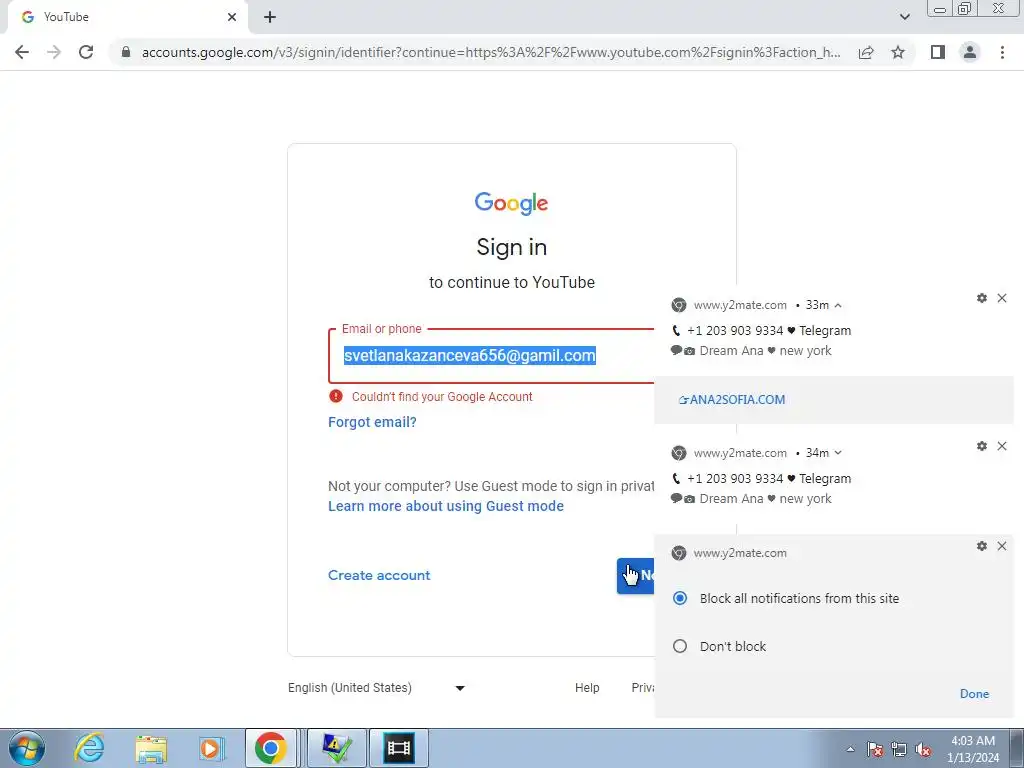The width and height of the screenshot is (1024, 768).
Task: Expand the 34m y2mate notification chevron
Action: [839, 453]
